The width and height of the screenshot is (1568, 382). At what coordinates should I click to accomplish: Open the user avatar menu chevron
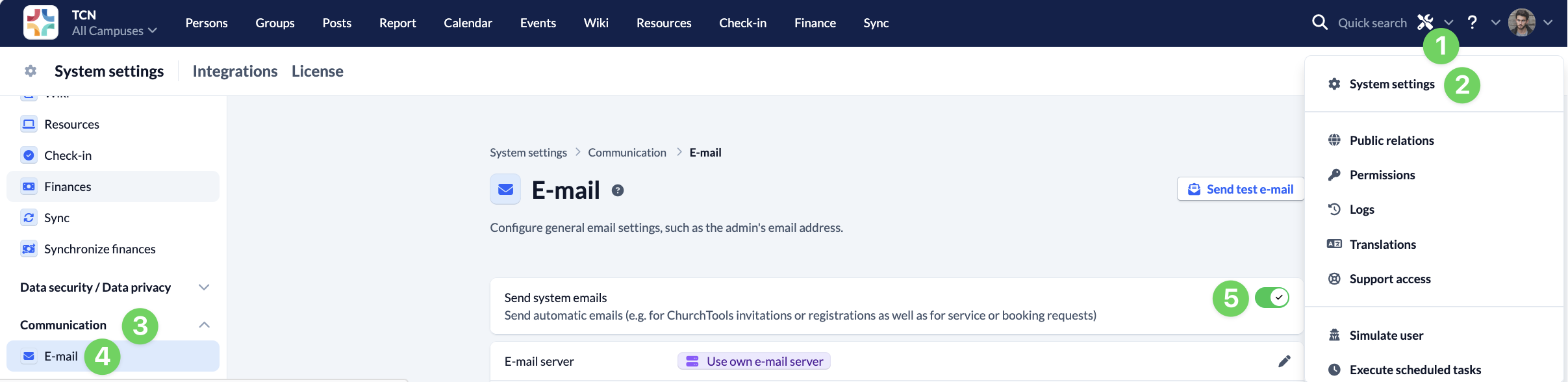click(x=1548, y=23)
